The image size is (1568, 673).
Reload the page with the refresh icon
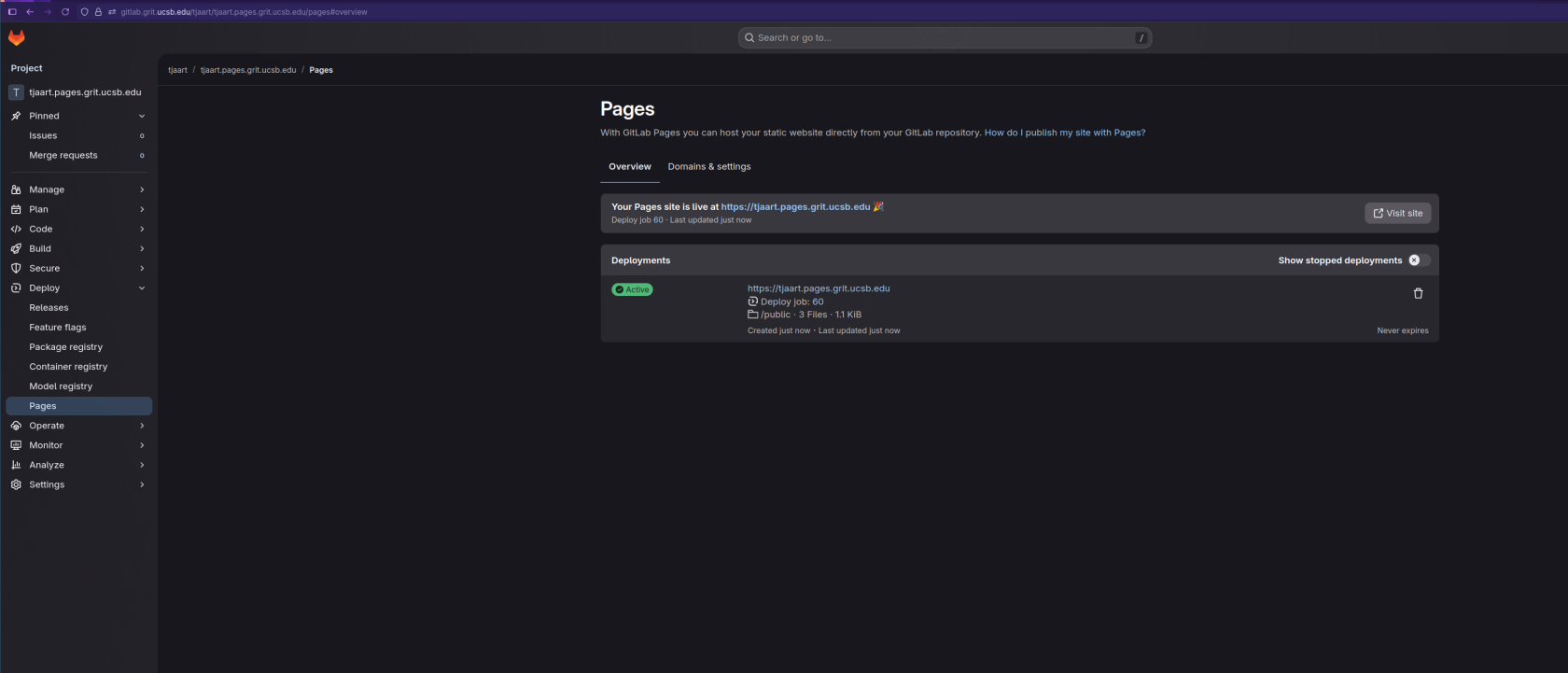[x=65, y=12]
